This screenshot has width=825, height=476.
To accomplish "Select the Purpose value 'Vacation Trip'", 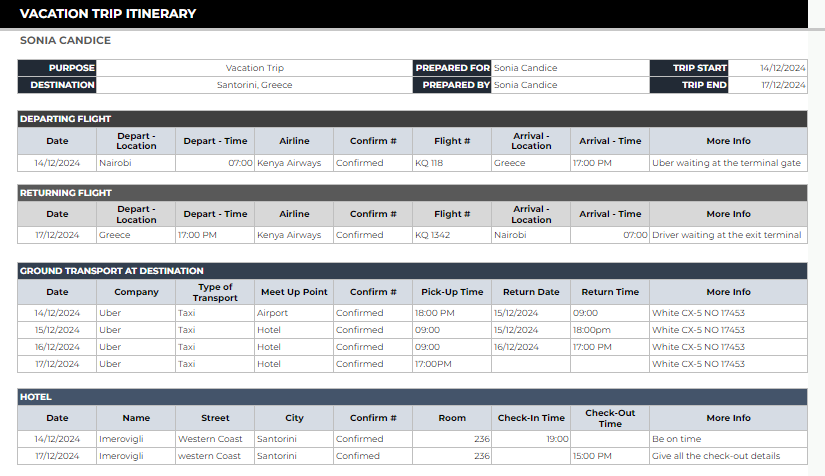I will click(254, 68).
